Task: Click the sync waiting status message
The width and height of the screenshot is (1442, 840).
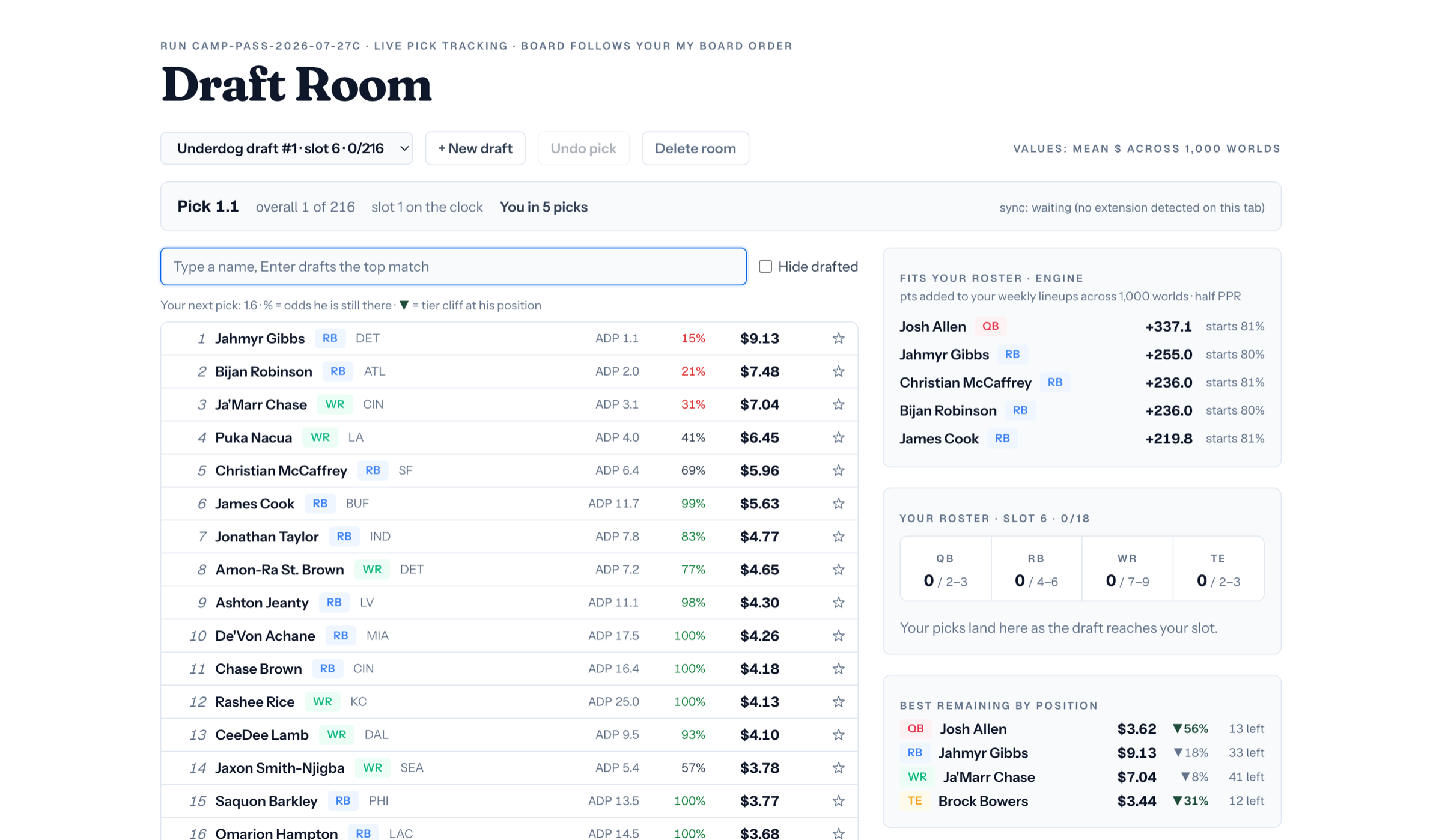Action: pyautogui.click(x=1132, y=207)
